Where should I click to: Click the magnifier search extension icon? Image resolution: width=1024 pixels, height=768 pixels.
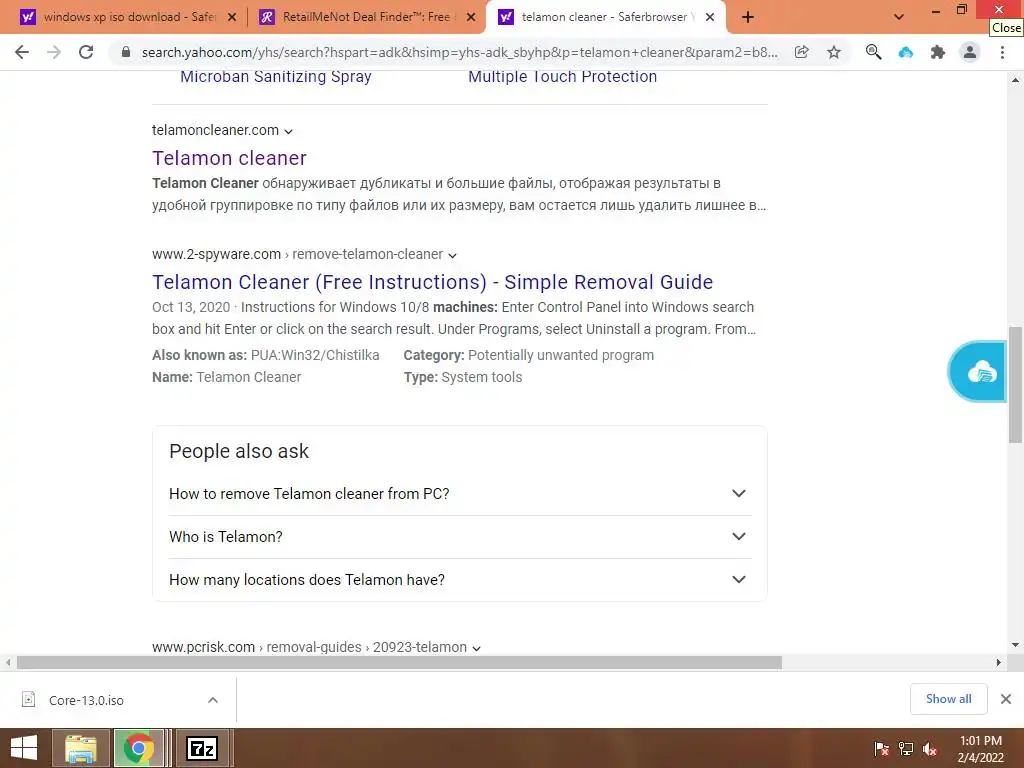(x=873, y=52)
